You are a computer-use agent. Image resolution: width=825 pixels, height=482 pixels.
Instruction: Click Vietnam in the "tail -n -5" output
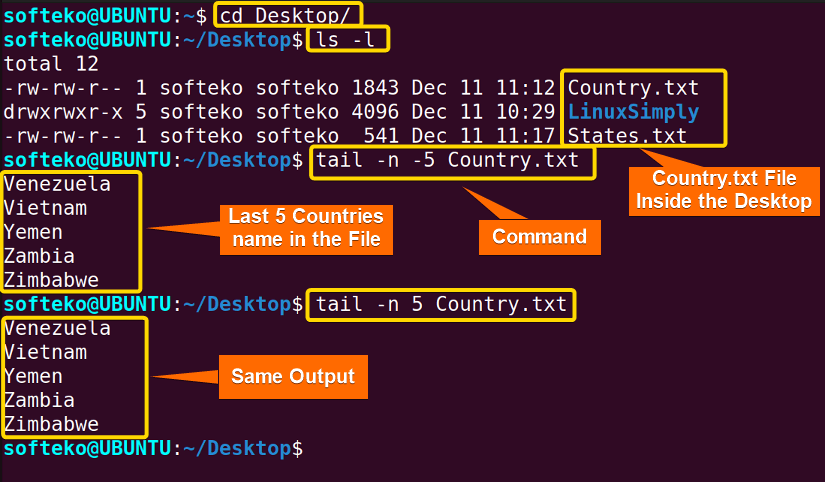coord(45,208)
